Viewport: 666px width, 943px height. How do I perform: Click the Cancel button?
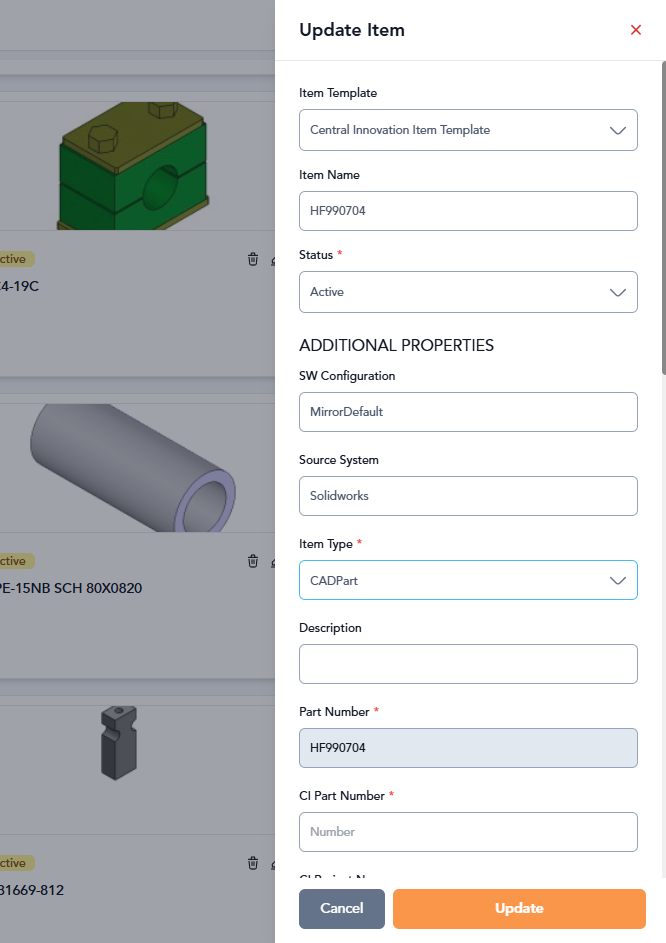(342, 909)
